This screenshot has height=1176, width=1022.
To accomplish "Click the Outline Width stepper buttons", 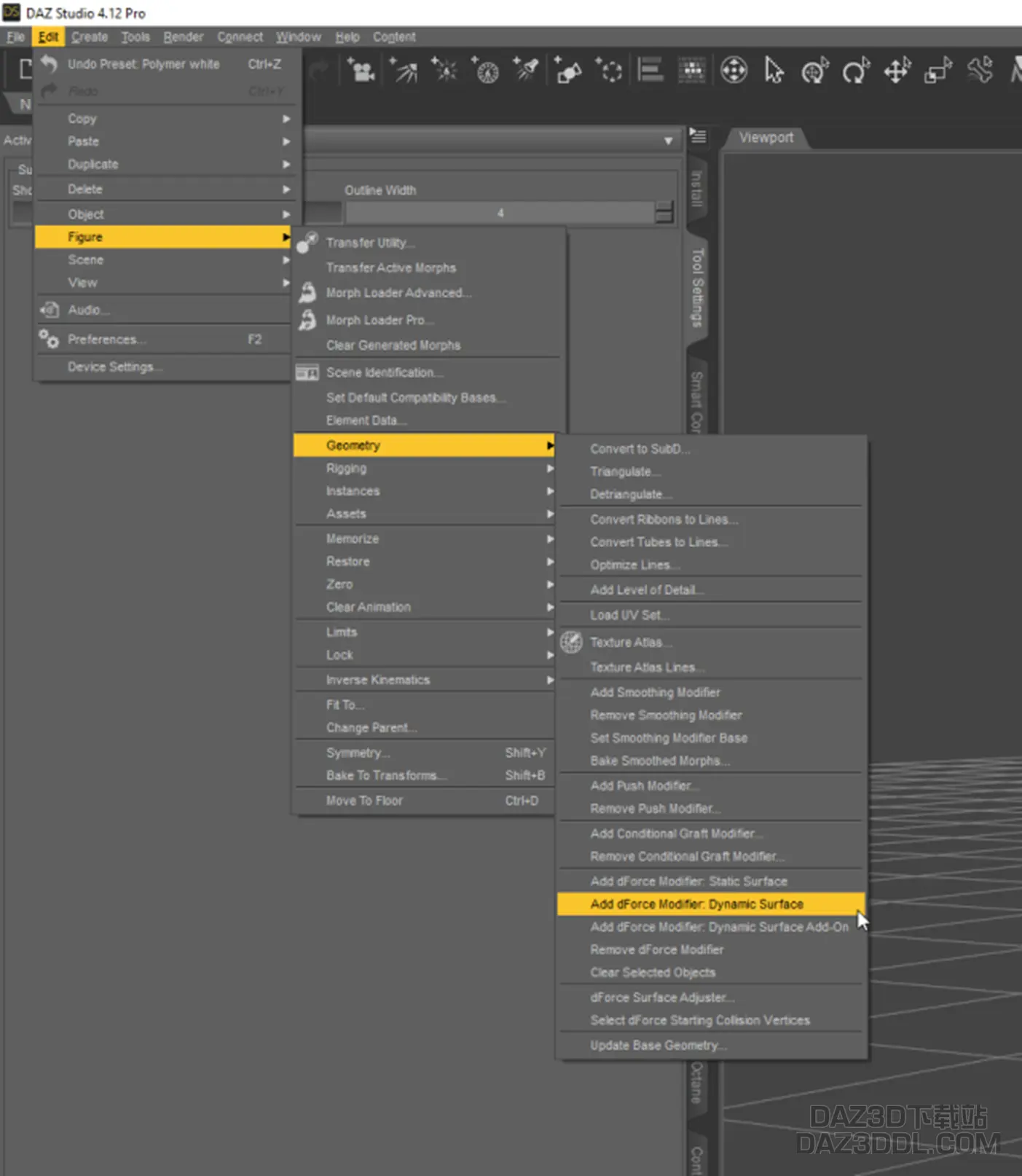I will (x=664, y=213).
